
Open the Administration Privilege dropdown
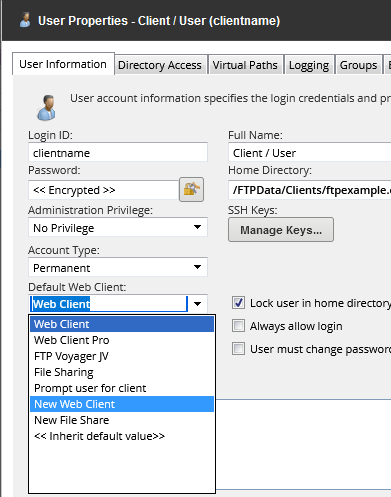[x=118, y=227]
